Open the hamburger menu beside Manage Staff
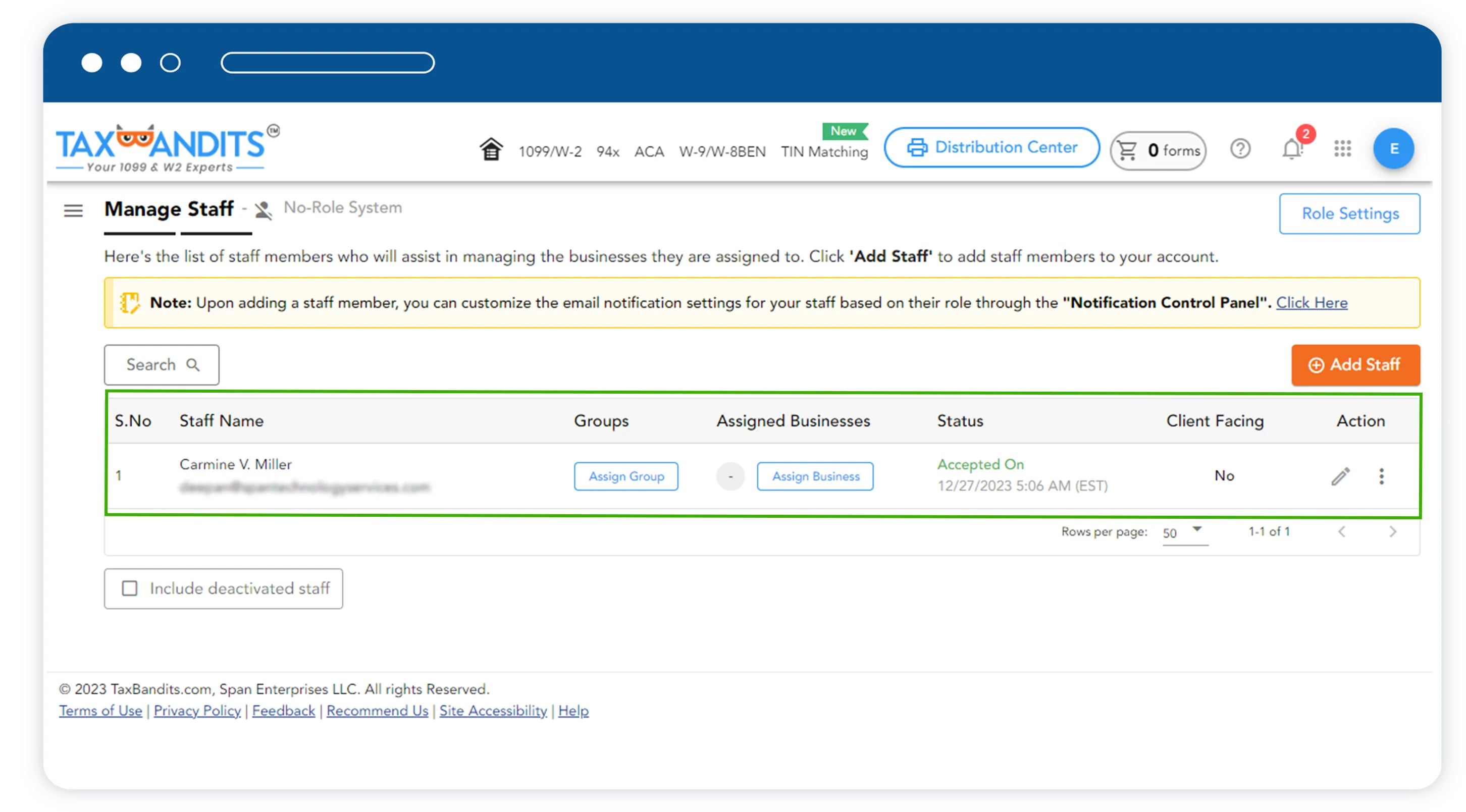1466x812 pixels. point(73,211)
